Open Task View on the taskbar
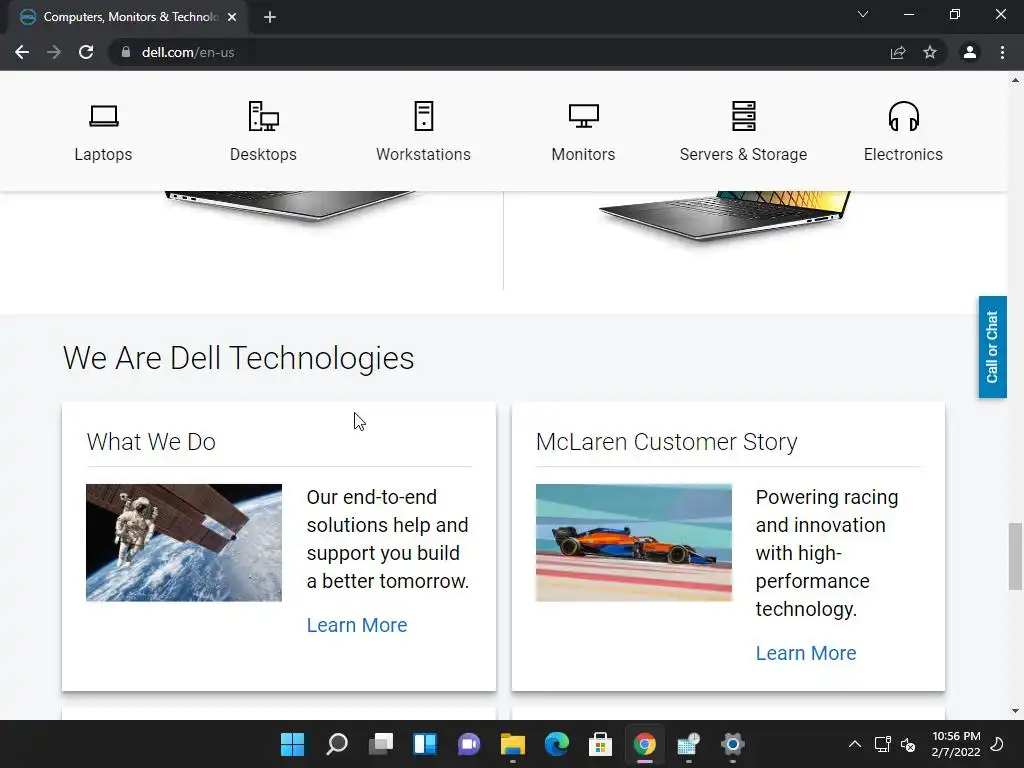1024x768 pixels. pos(381,744)
